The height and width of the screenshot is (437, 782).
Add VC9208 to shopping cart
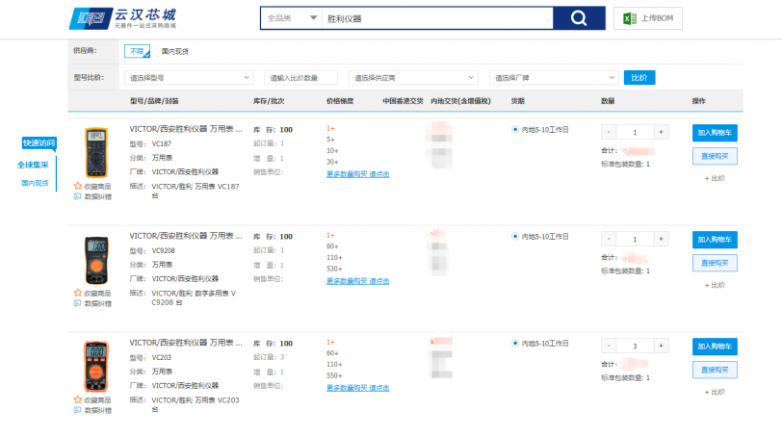(715, 239)
